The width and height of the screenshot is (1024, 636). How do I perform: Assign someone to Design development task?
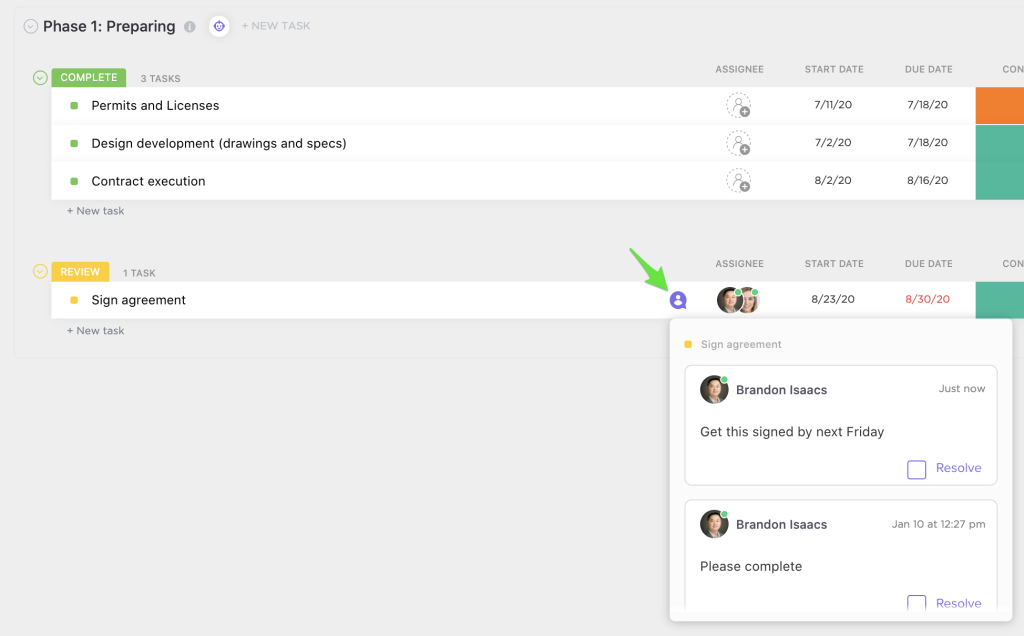(739, 143)
